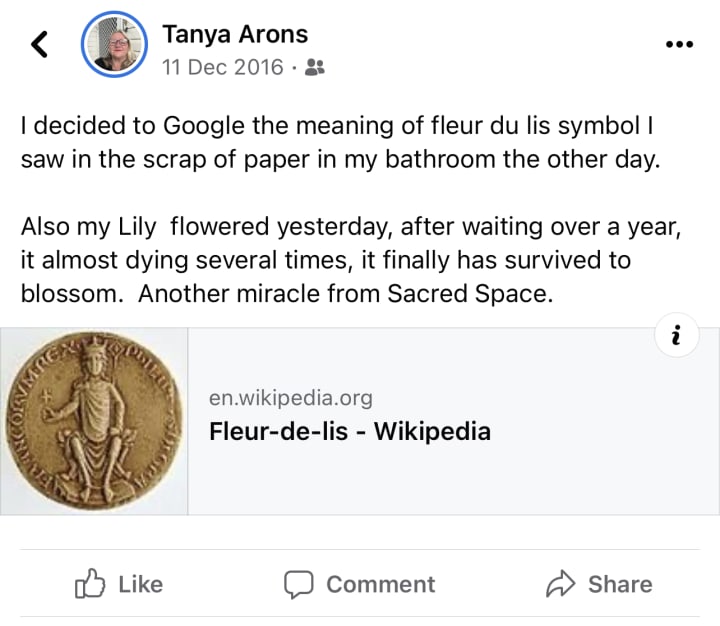720x626 pixels.
Task: Open the three-dot post options menu
Action: (678, 44)
